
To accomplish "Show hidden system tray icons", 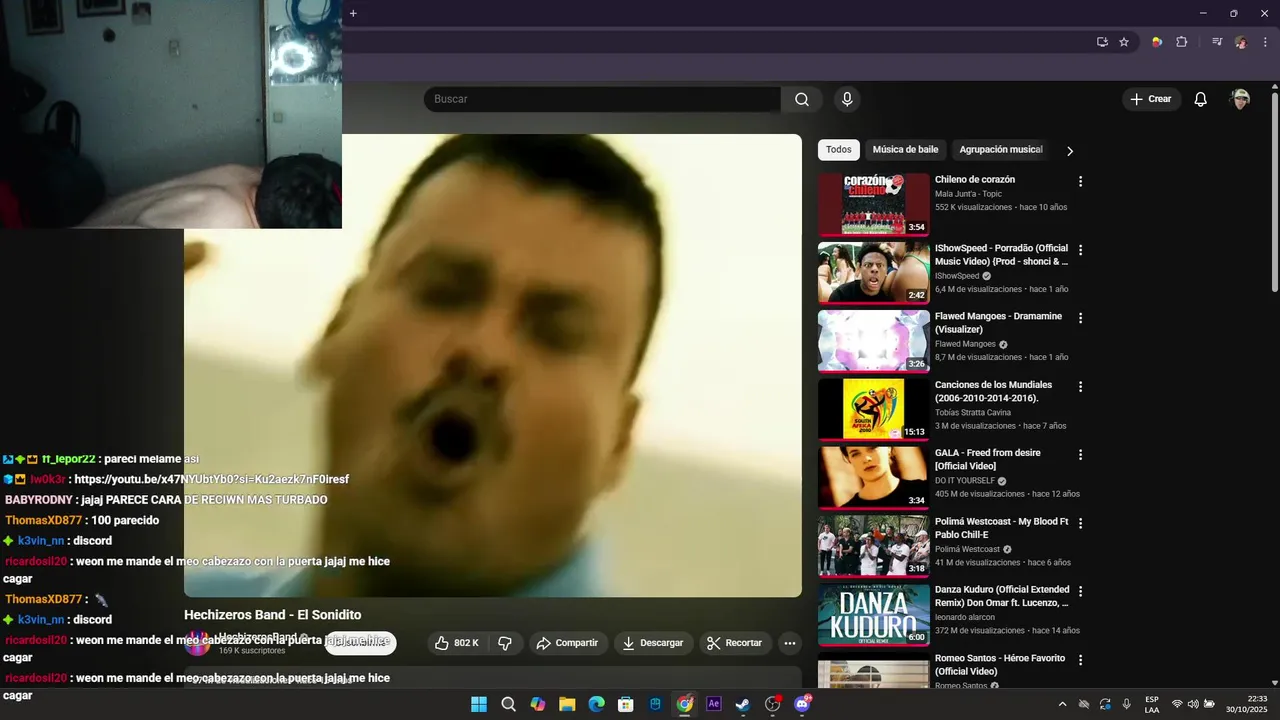I will click(x=1062, y=704).
